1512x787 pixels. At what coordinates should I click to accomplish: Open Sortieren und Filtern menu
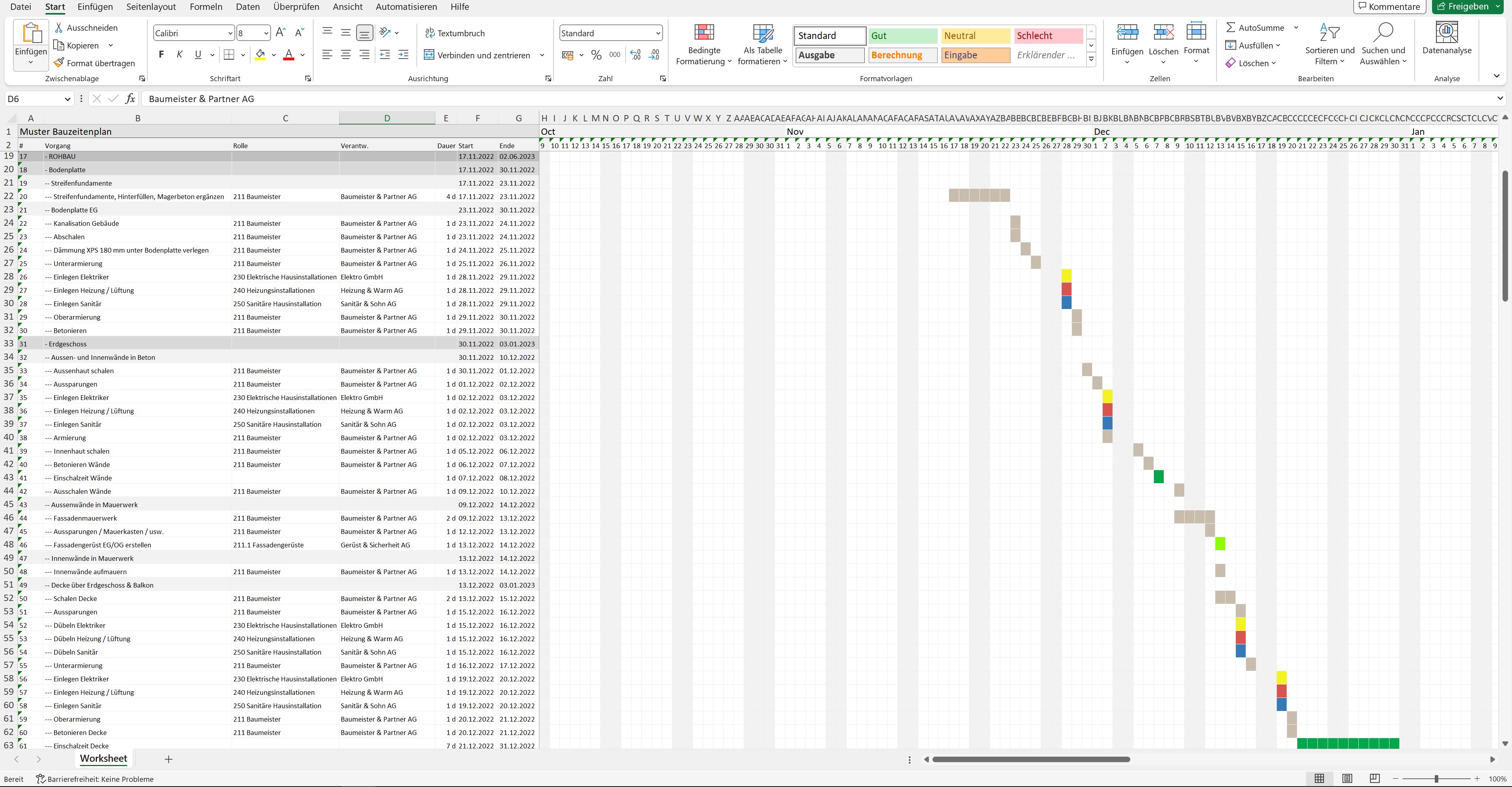[x=1330, y=44]
